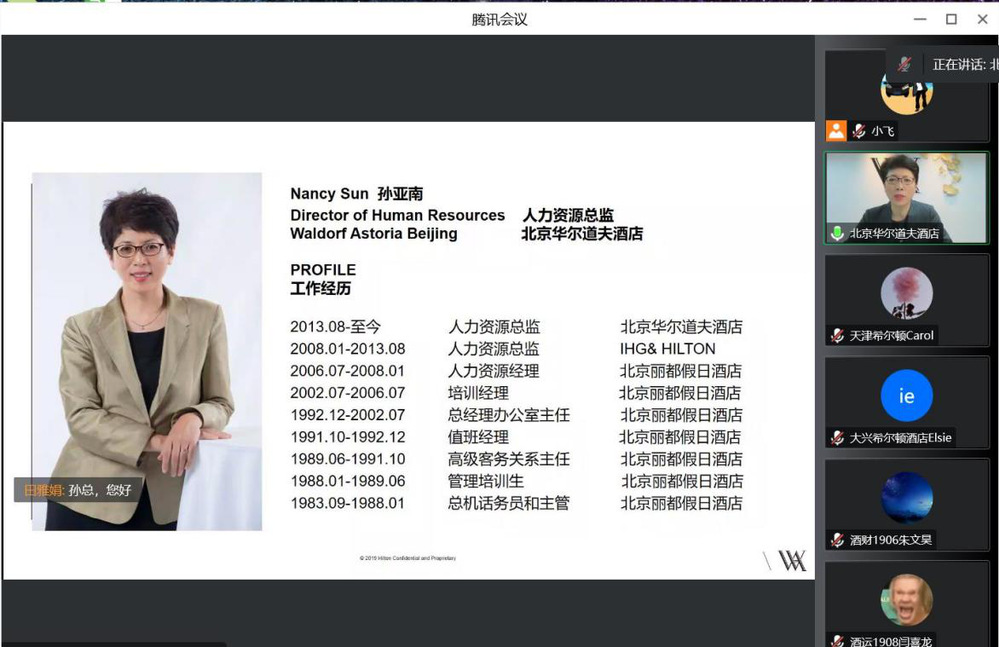The image size is (999, 647).
Task: Minimize the 腾讯会议 meeting window
Action: (x=920, y=19)
